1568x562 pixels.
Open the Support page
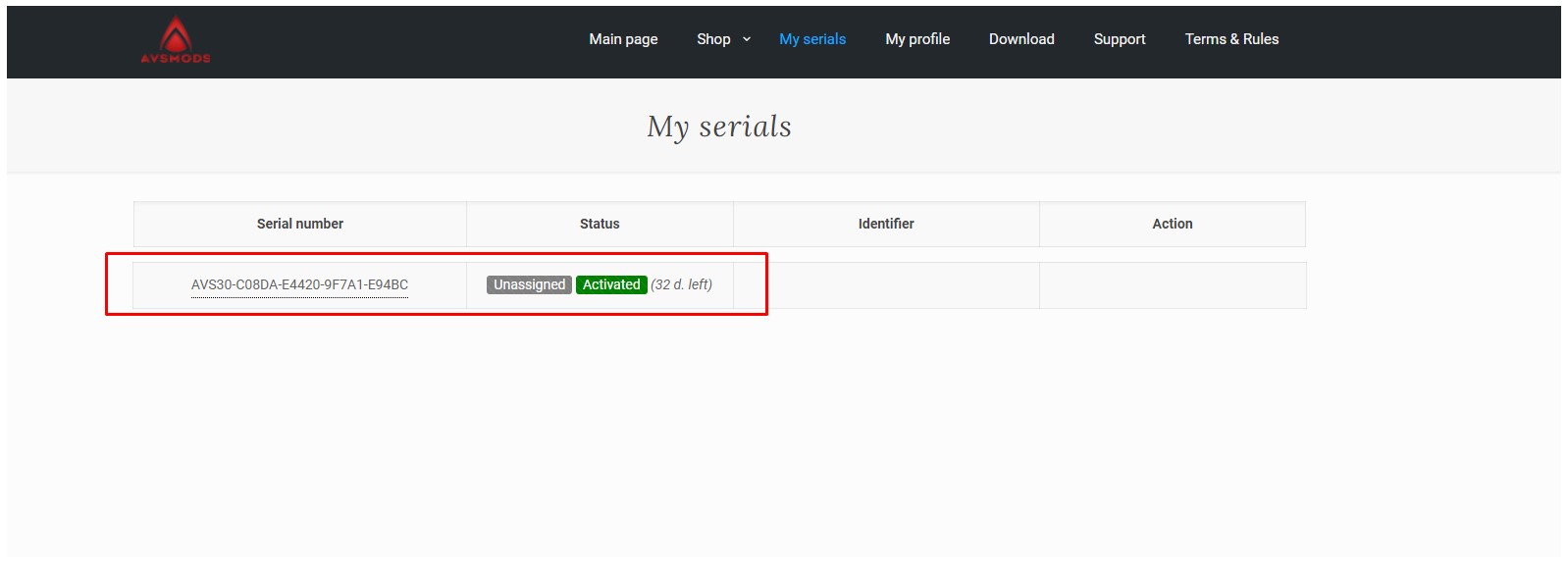click(x=1119, y=39)
